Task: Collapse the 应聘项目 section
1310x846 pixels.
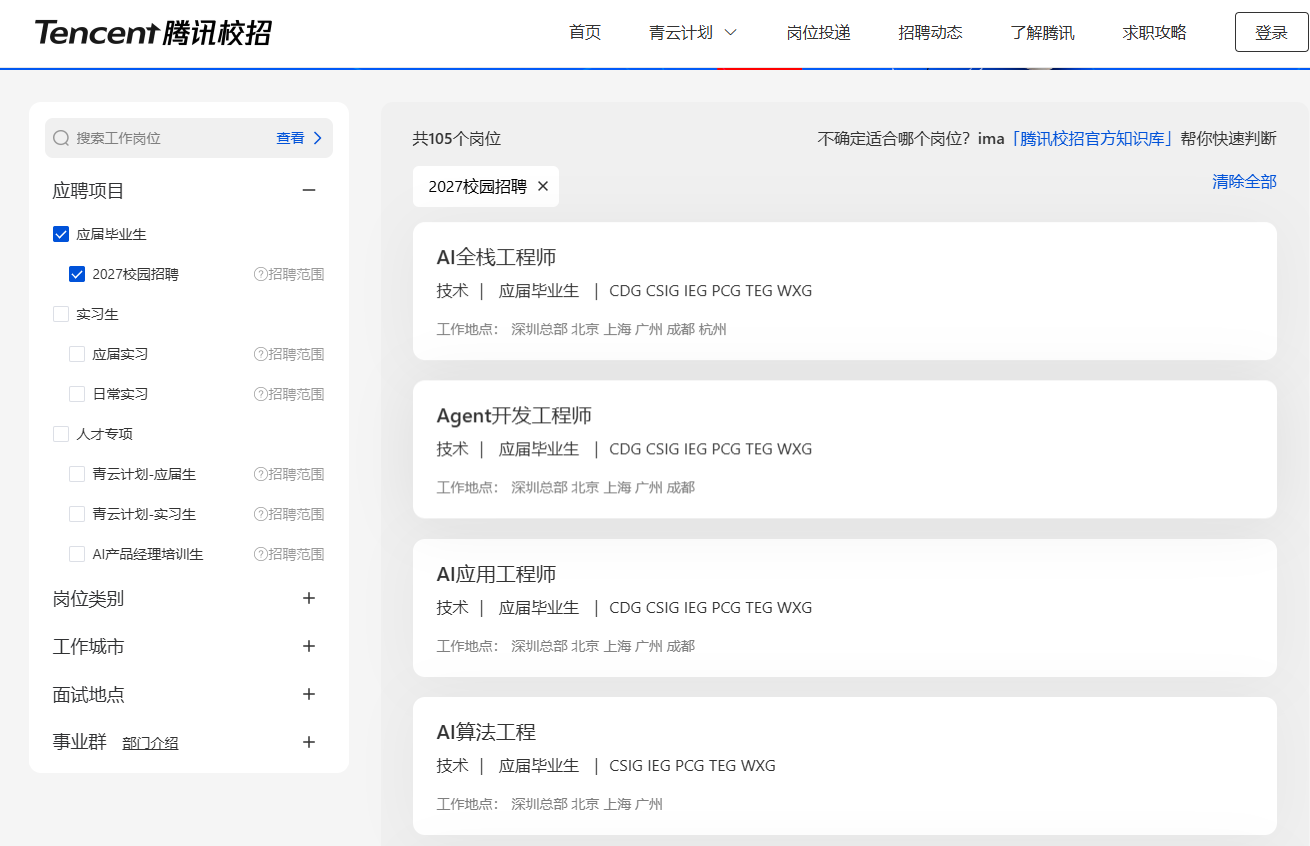Action: [309, 190]
